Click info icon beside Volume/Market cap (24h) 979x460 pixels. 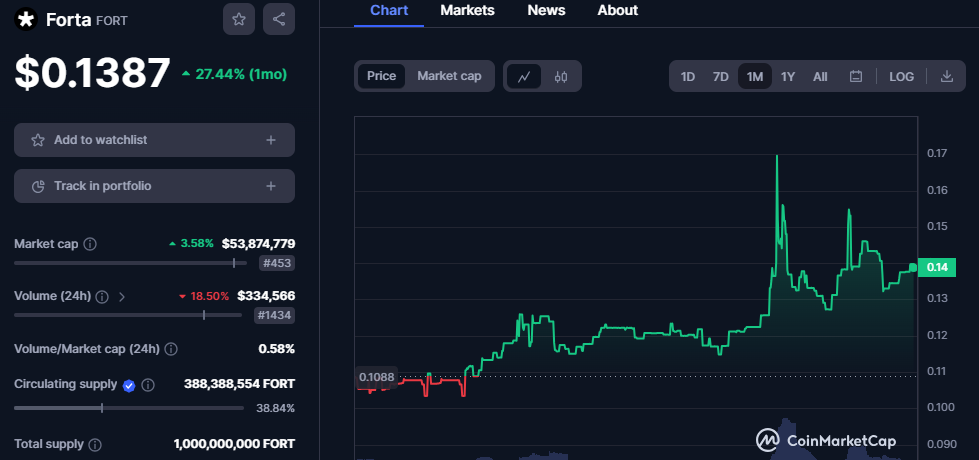170,349
